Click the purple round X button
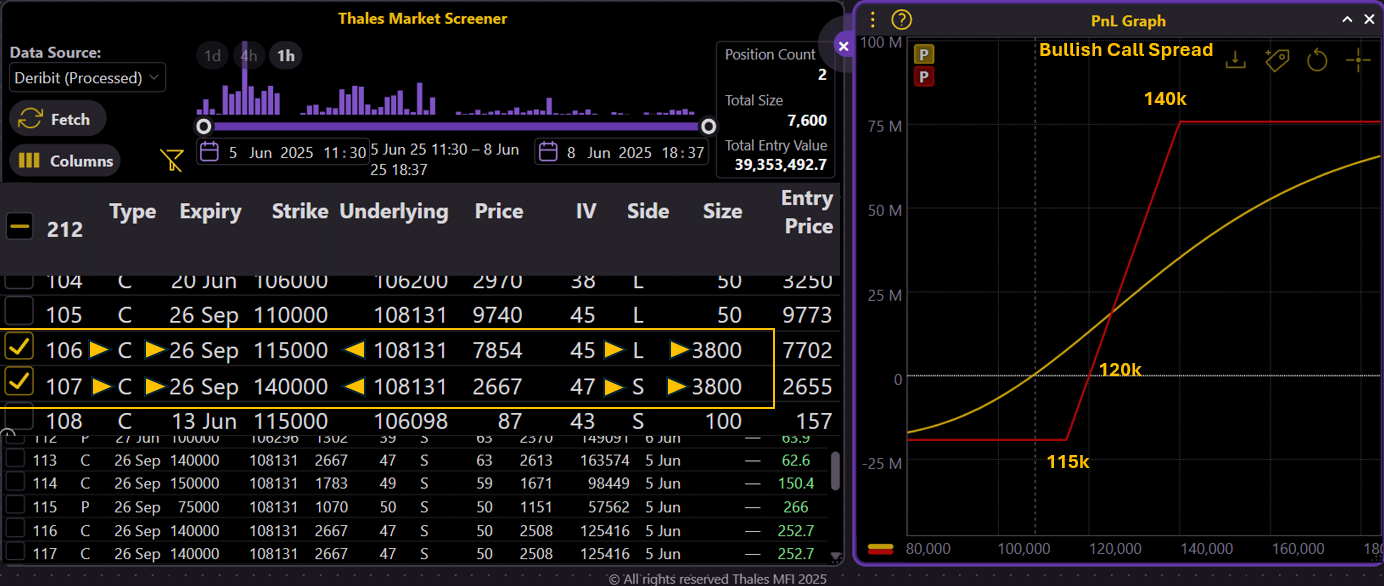 [843, 46]
